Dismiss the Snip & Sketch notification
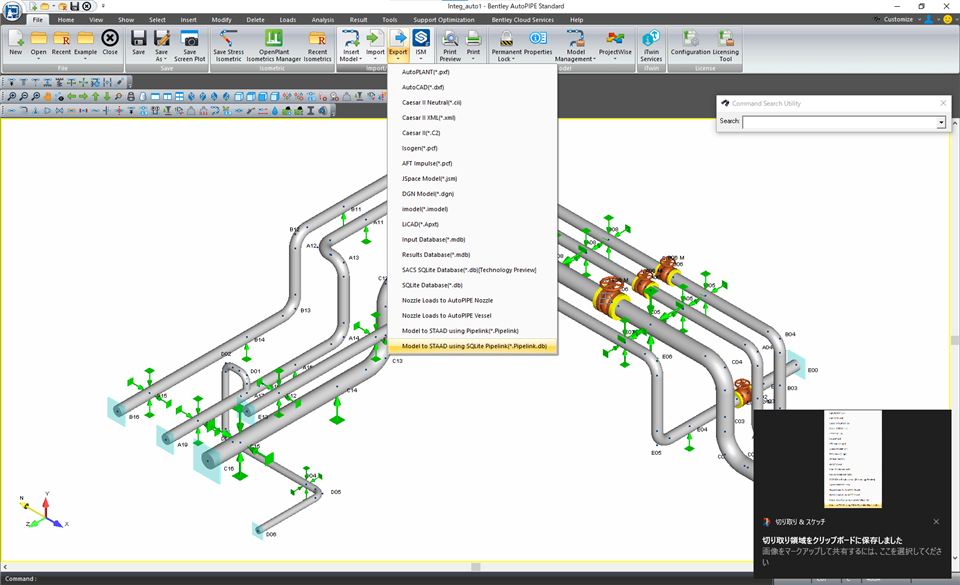Image resolution: width=960 pixels, height=585 pixels. tap(936, 522)
